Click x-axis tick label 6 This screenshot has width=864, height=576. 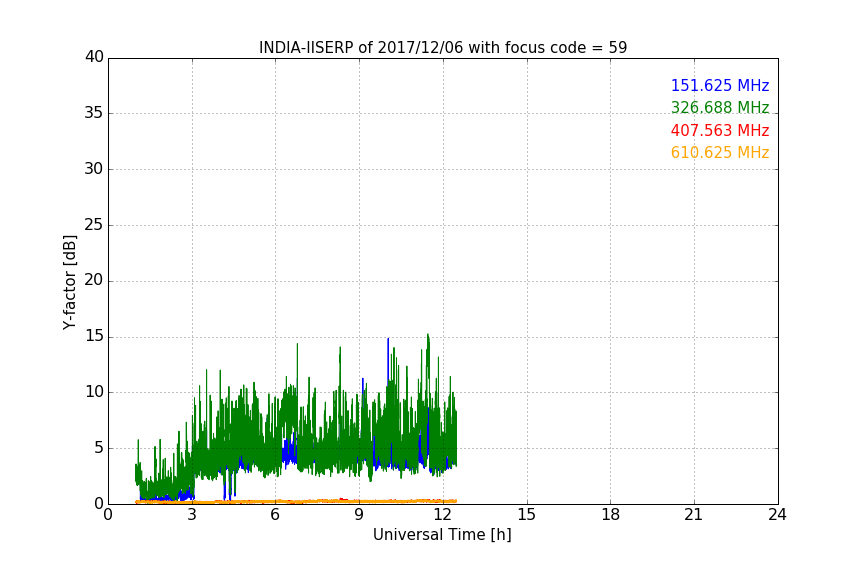tap(276, 515)
